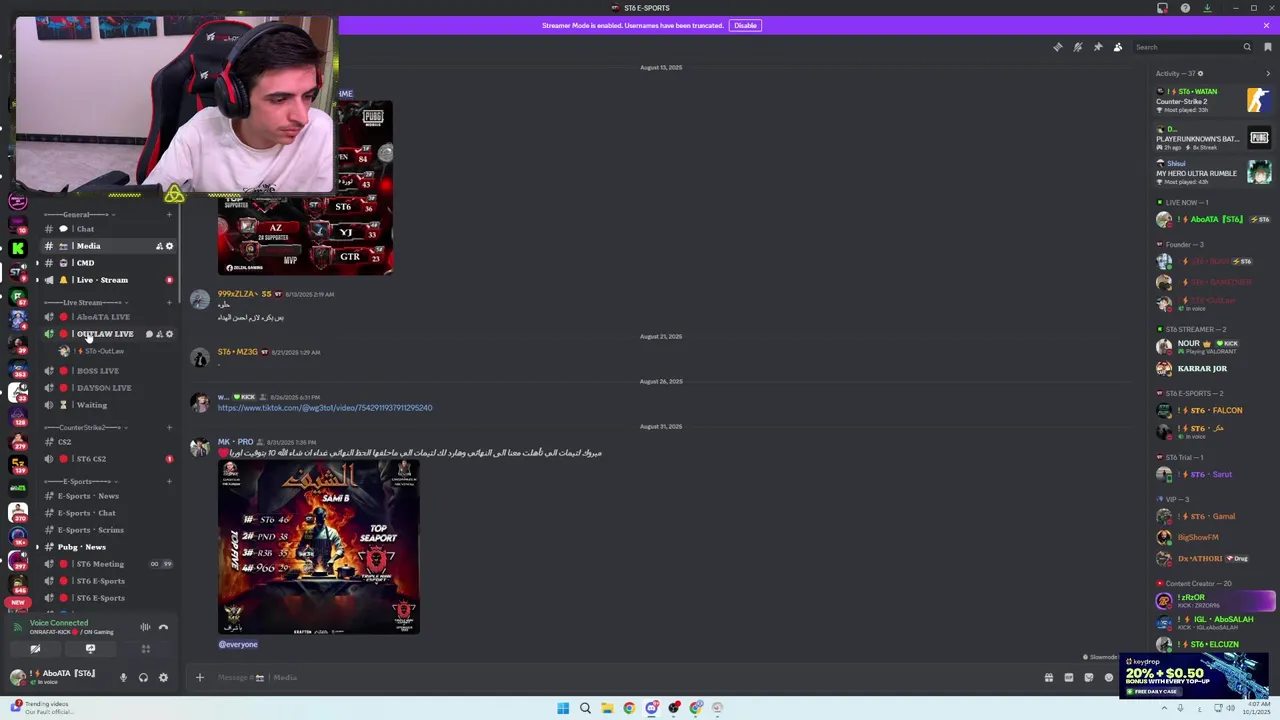Open File Explorer from taskbar
The image size is (1280, 720).
[x=607, y=708]
